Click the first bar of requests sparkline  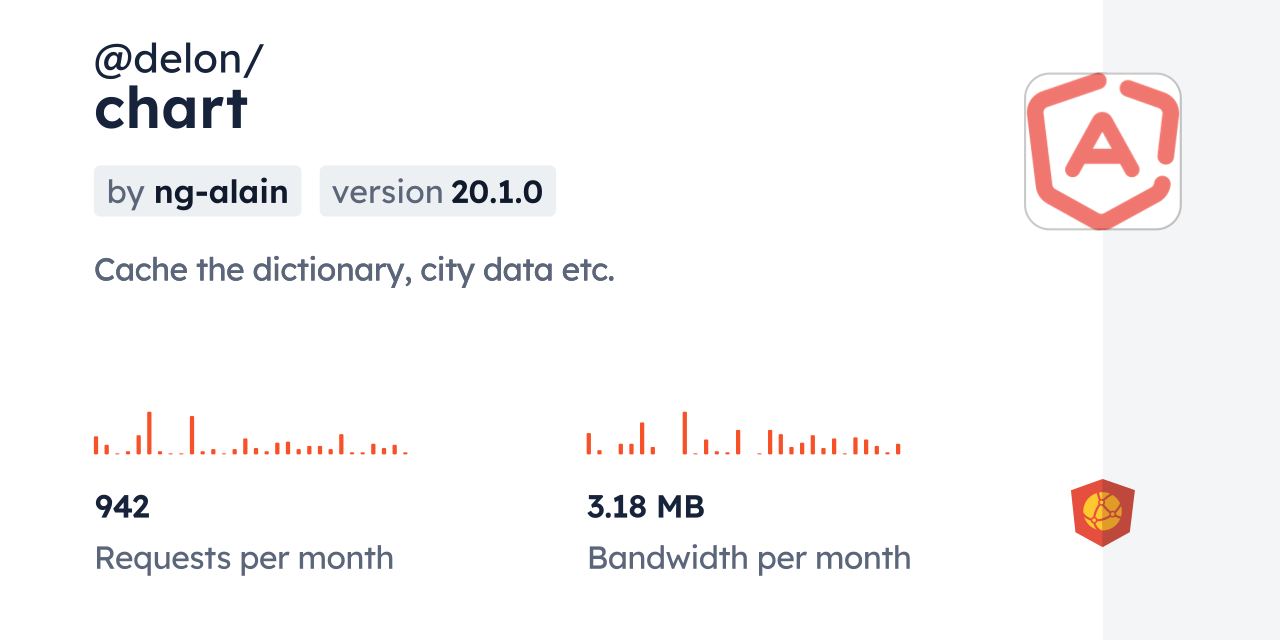click(x=96, y=445)
